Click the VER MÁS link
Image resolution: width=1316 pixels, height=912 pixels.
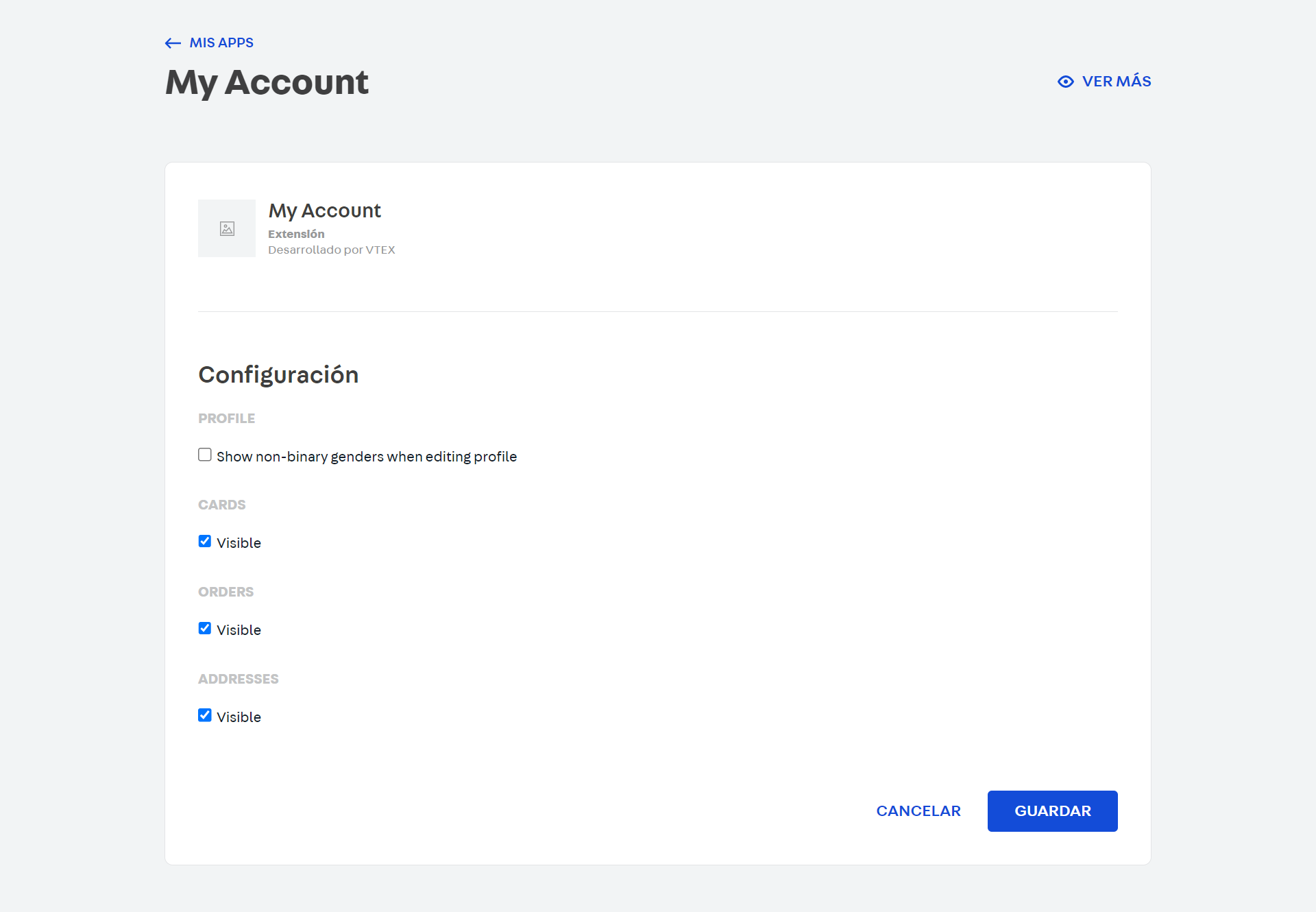(1116, 81)
